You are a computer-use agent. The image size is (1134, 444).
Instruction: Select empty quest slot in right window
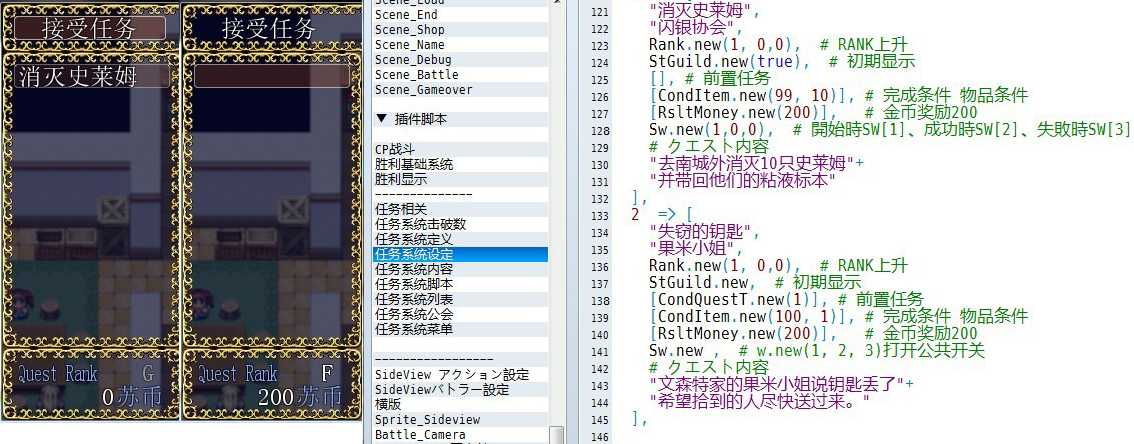[x=271, y=77]
